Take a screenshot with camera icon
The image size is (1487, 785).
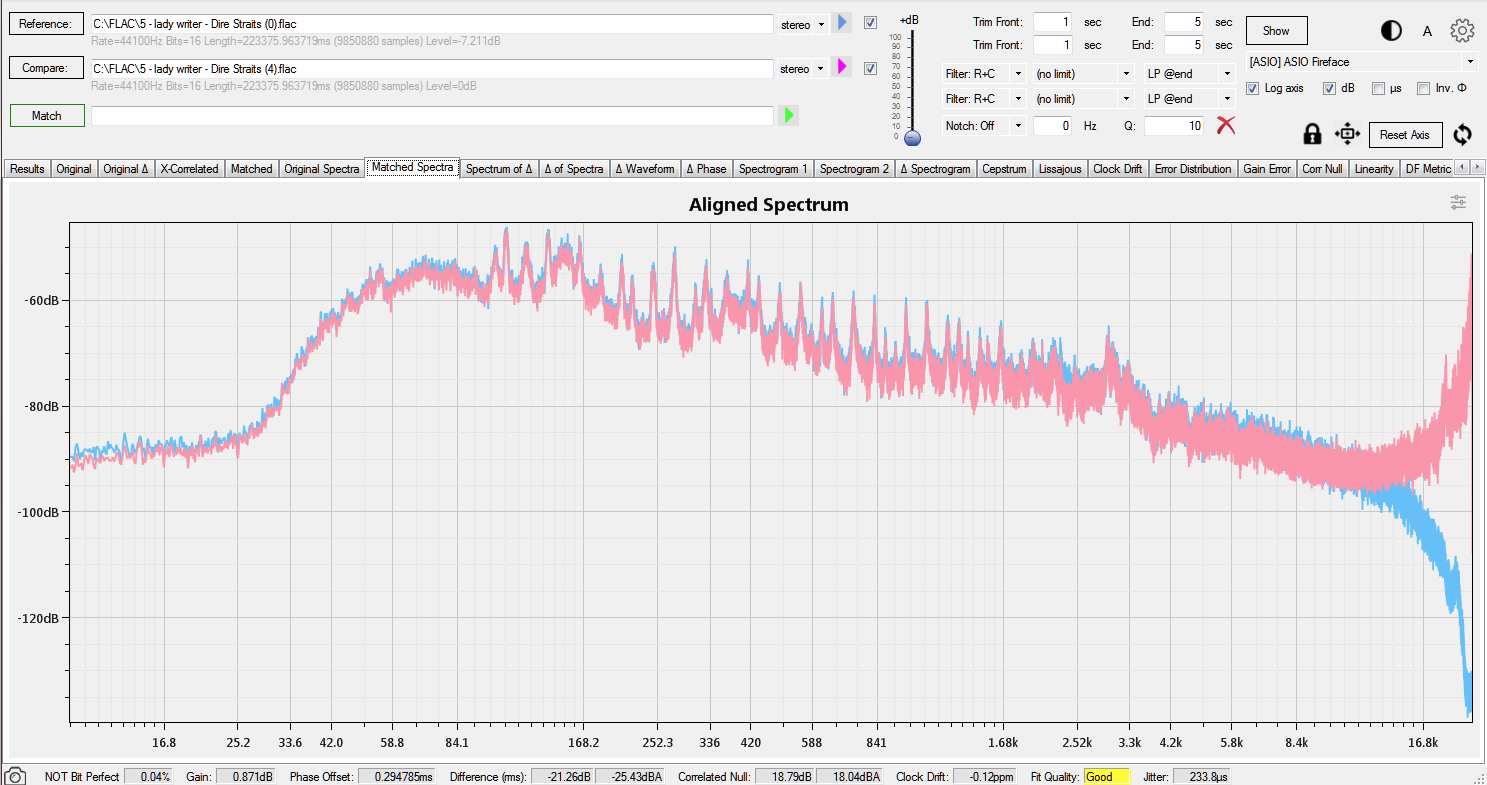coord(15,776)
